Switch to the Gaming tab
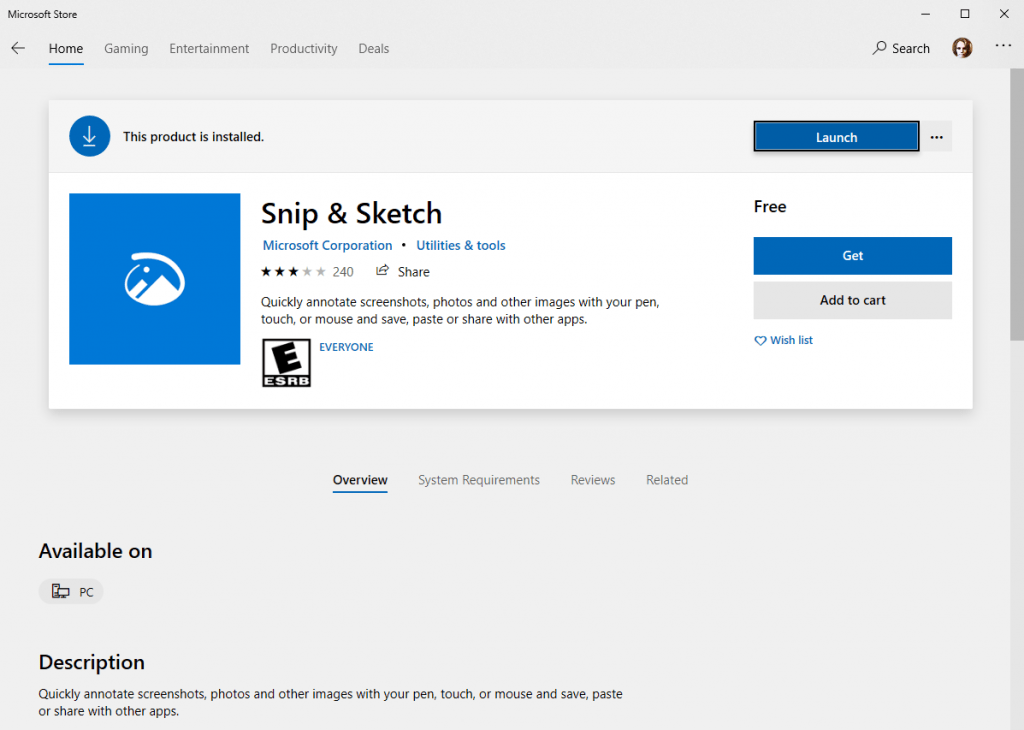This screenshot has height=730, width=1024. tap(126, 48)
